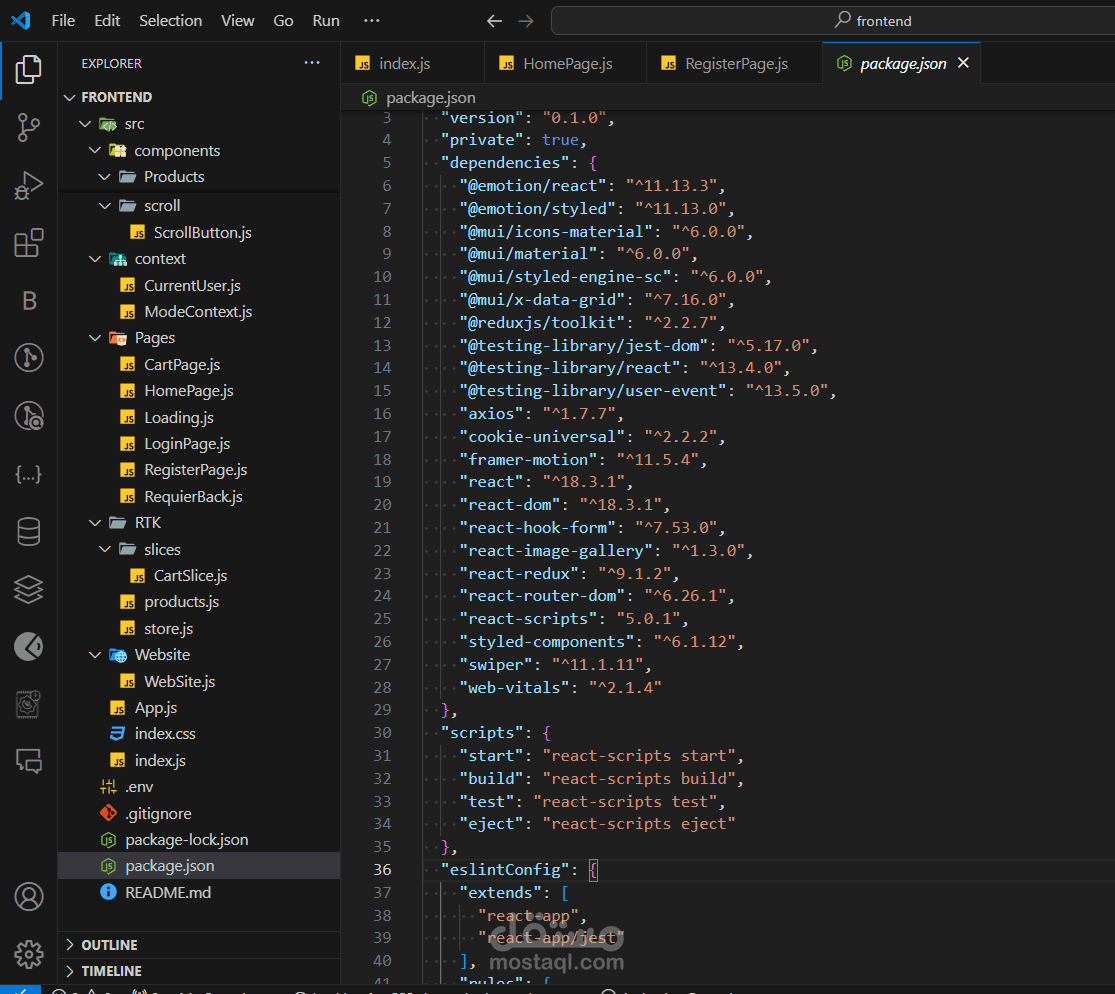Open Manage gear settings icon

(x=28, y=953)
